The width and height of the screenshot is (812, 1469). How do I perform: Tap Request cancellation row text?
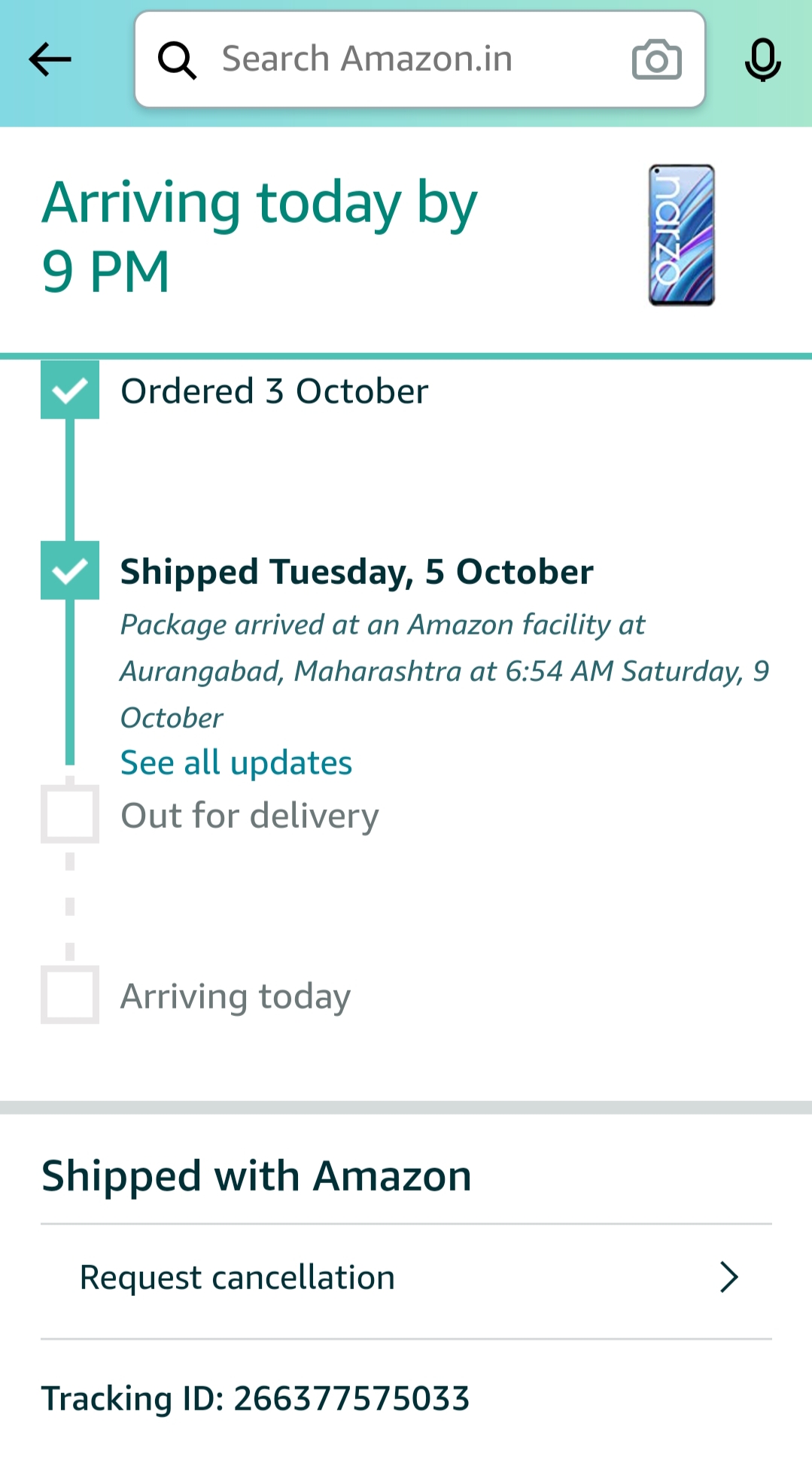(x=237, y=1277)
